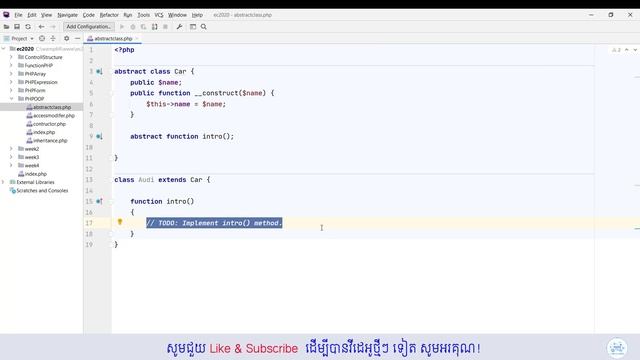Click the reload from disk icon
The width and height of the screenshot is (640, 360).
[x=28, y=27]
